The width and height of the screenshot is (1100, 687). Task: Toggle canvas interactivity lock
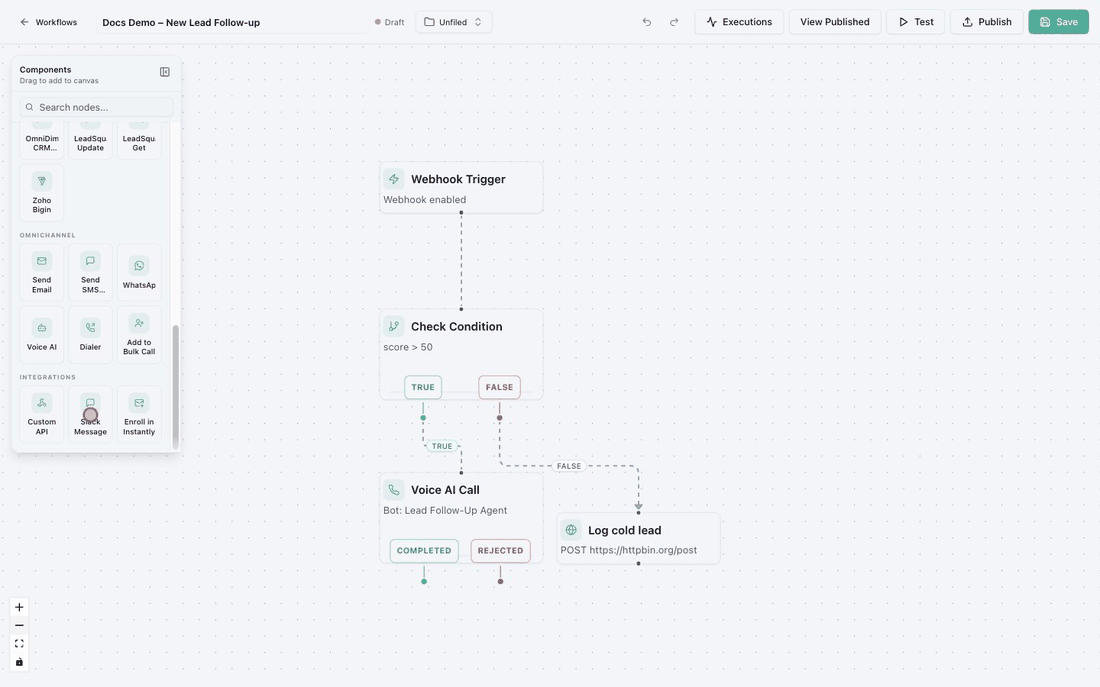(19, 662)
